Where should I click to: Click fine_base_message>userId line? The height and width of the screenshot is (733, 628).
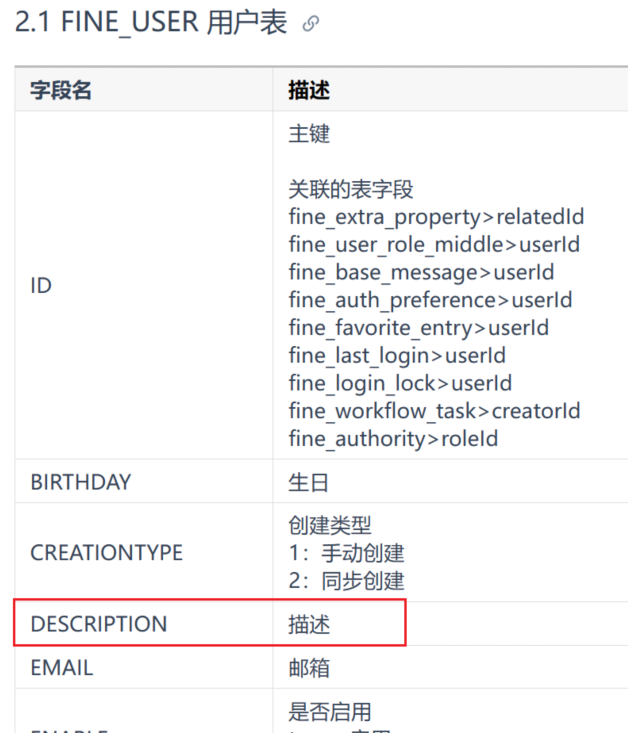pyautogui.click(x=421, y=273)
